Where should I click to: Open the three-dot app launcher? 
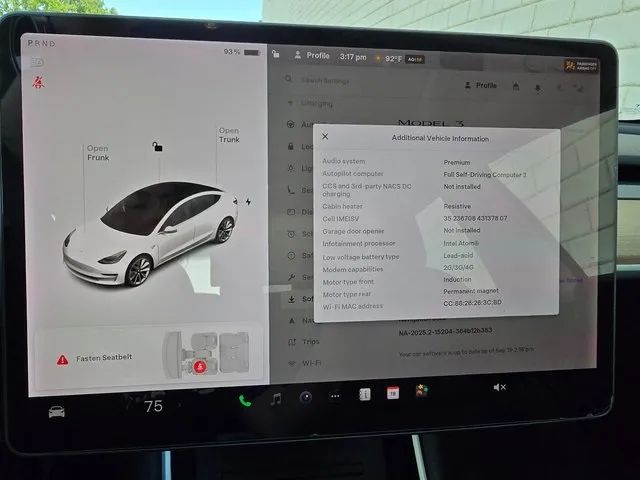tap(335, 396)
